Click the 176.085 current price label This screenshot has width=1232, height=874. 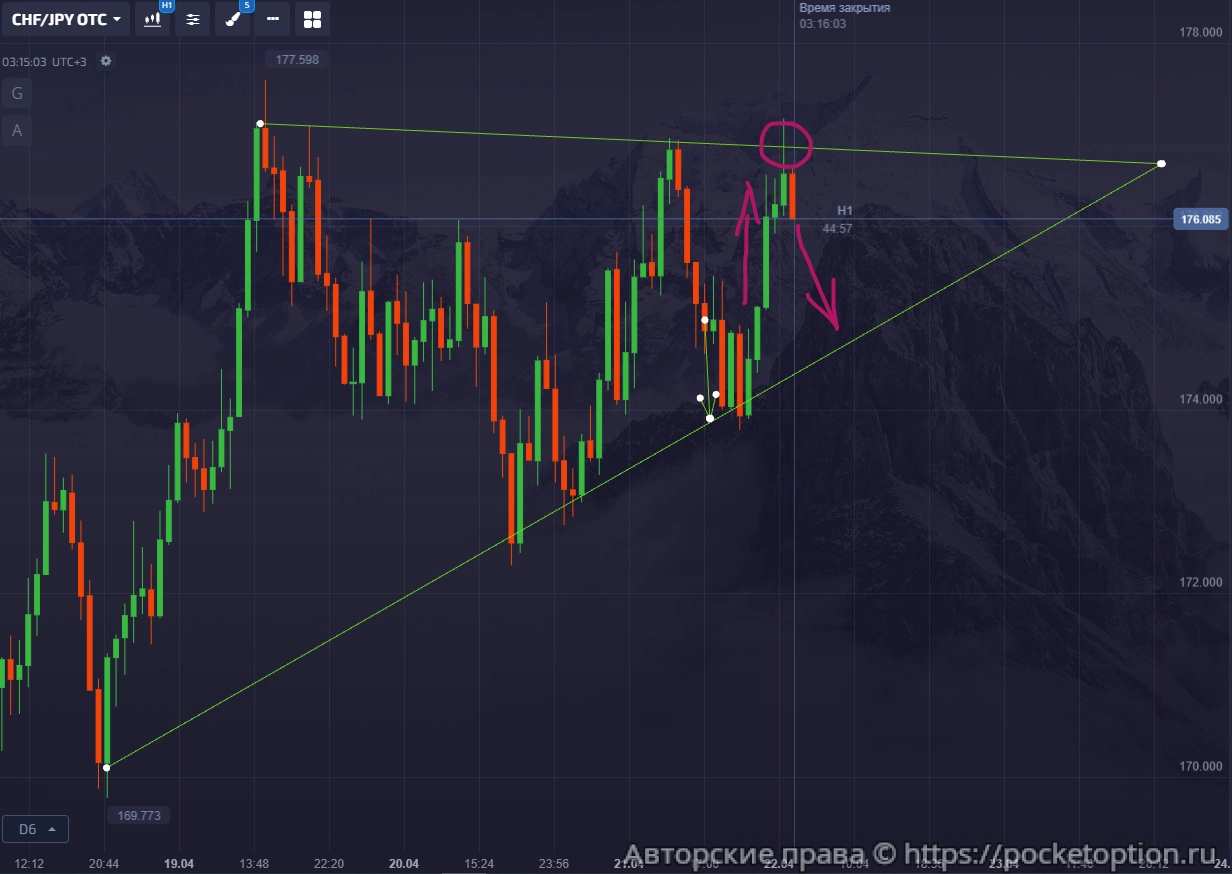click(x=1200, y=219)
